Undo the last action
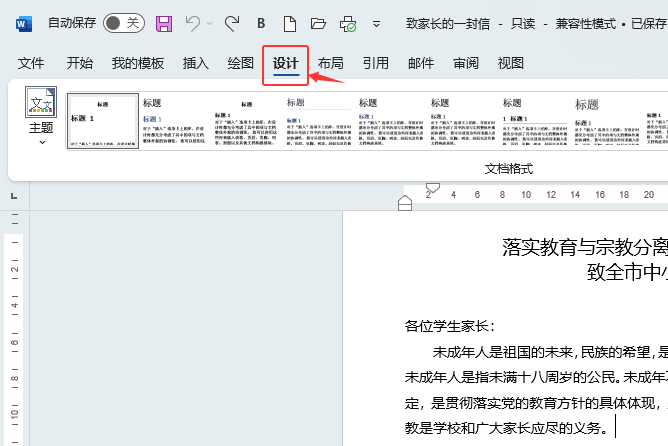The height and width of the screenshot is (446, 668). pos(193,23)
